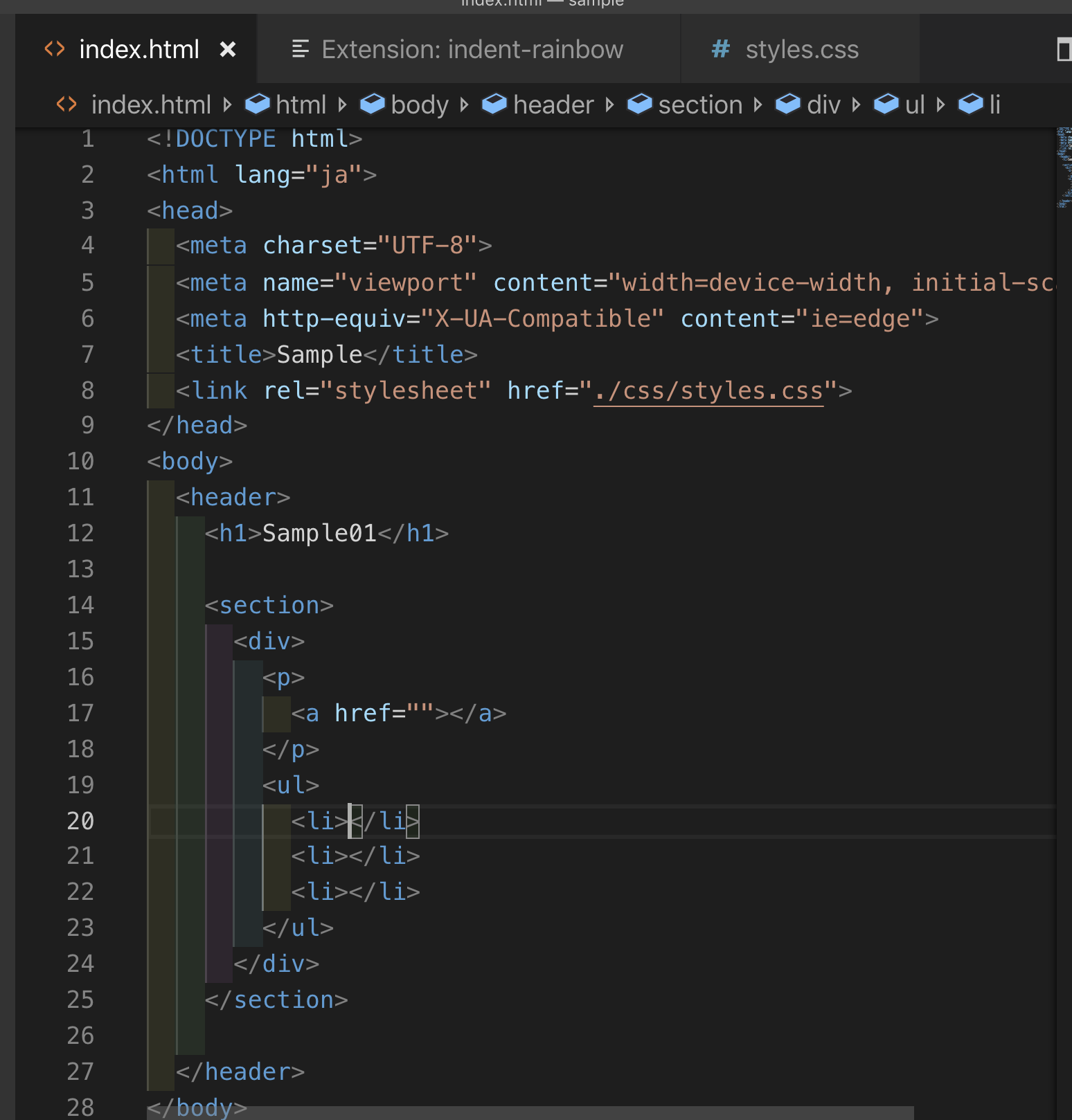
Task: Click the breadcrumb body cube icon
Action: tap(373, 104)
